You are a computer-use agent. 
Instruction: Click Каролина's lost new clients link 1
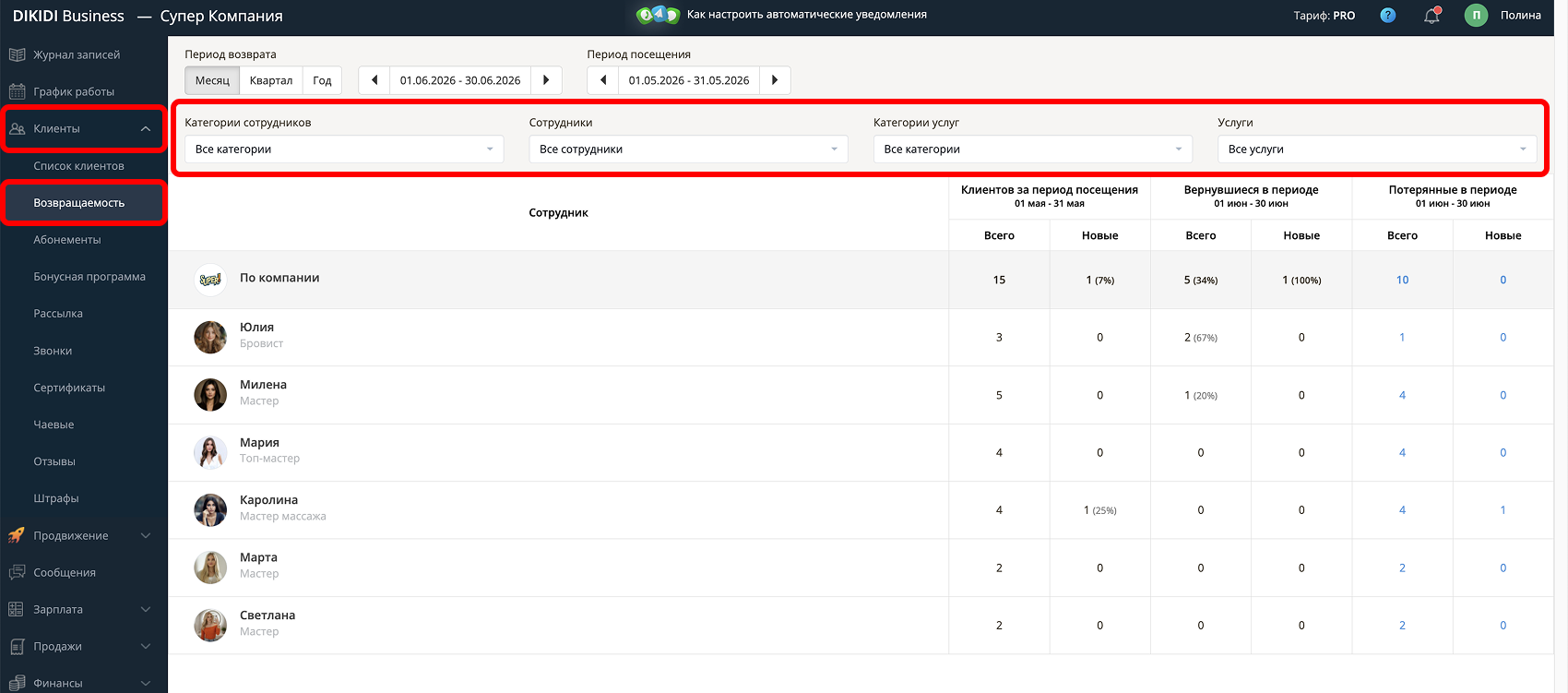pyautogui.click(x=1503, y=509)
